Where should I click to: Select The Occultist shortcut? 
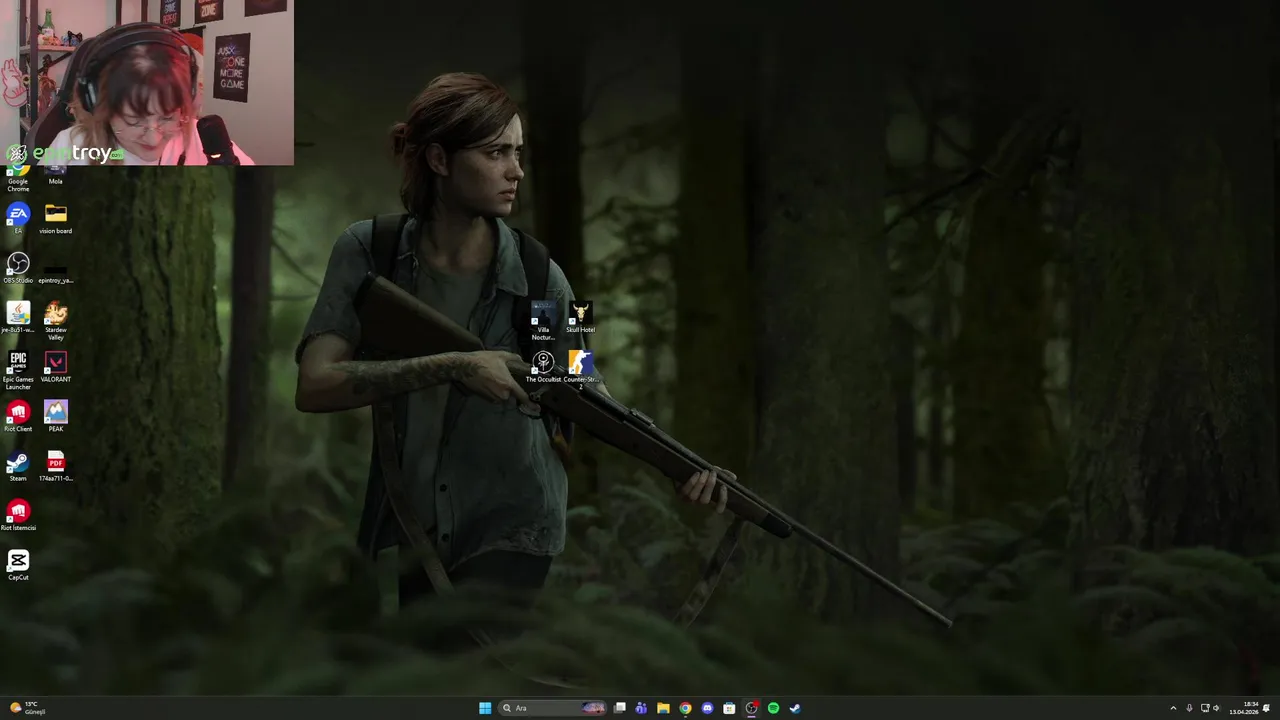coord(543,367)
